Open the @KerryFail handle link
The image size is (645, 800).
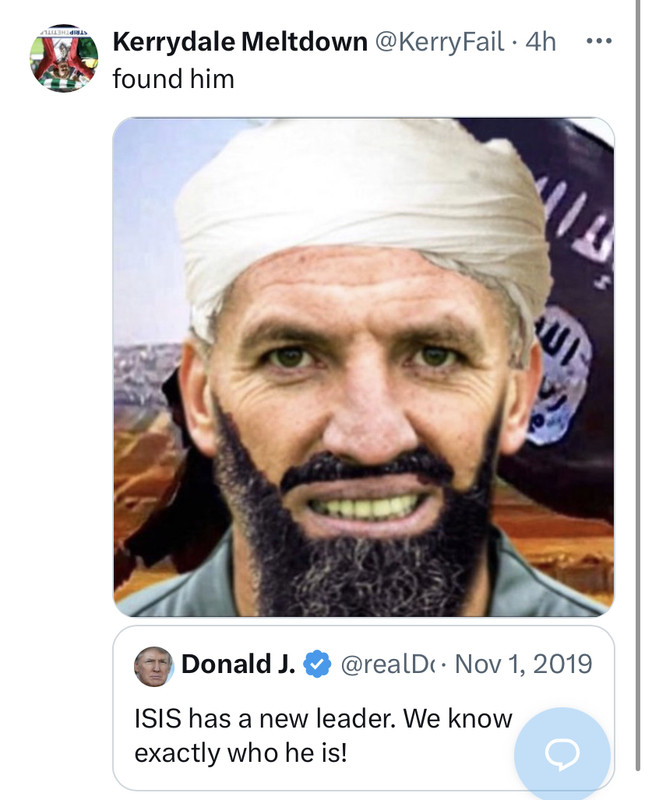[x=439, y=42]
